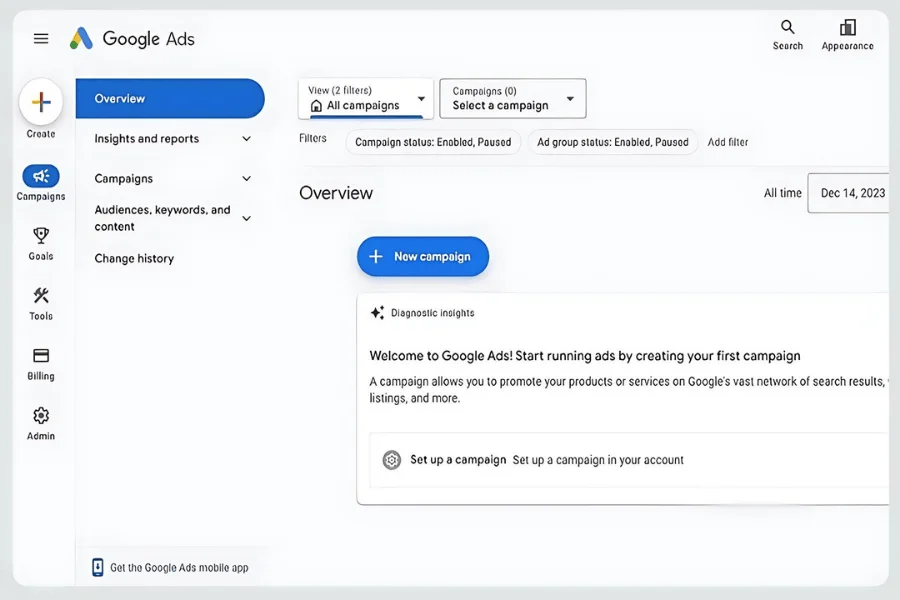This screenshot has width=900, height=600.
Task: Open the Select a campaign dropdown
Action: [513, 99]
